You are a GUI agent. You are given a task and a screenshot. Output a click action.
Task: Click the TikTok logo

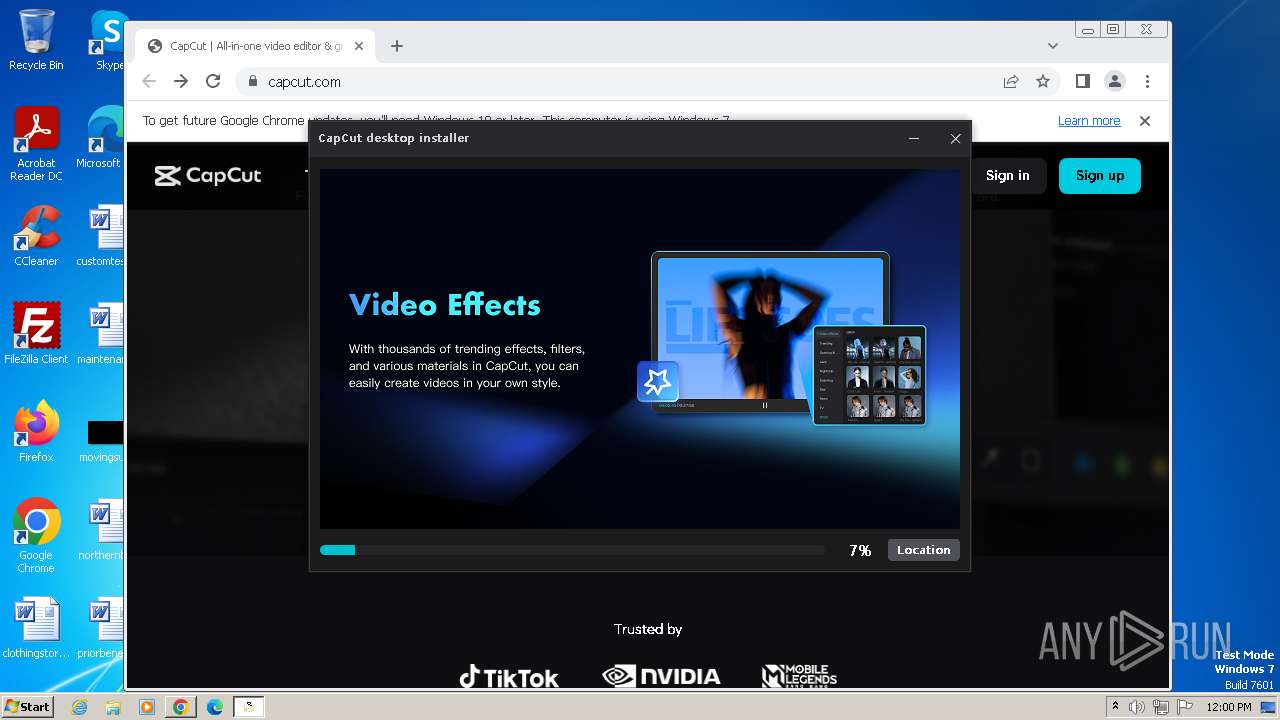coord(509,677)
